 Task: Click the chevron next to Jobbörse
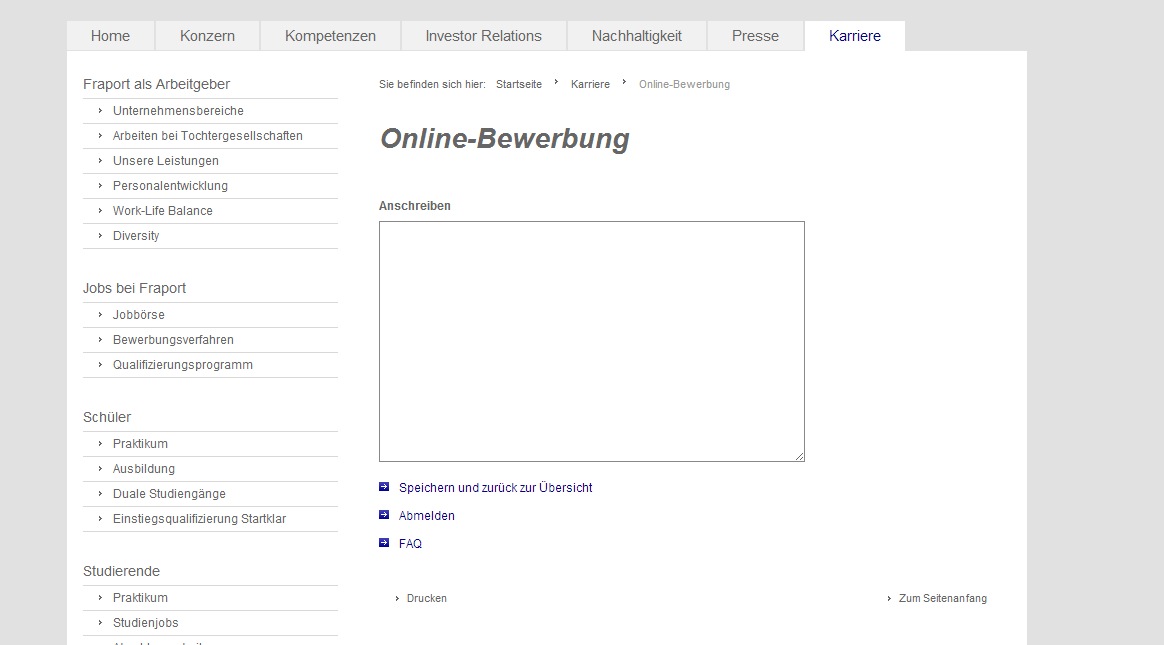(100, 315)
